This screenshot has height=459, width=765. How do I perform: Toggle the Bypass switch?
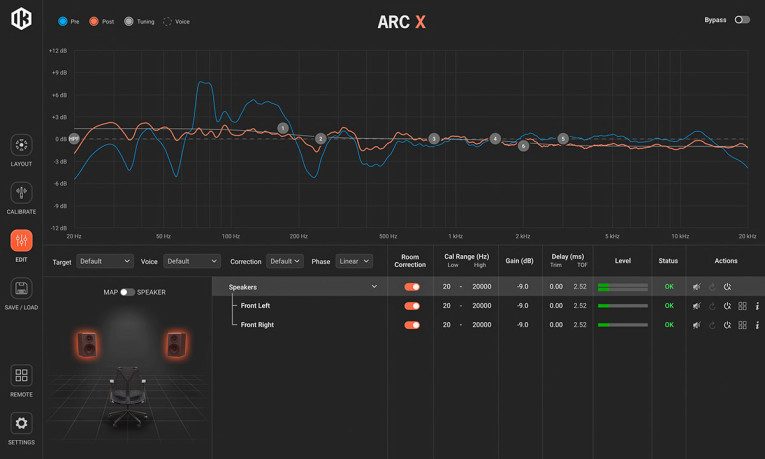pos(742,20)
